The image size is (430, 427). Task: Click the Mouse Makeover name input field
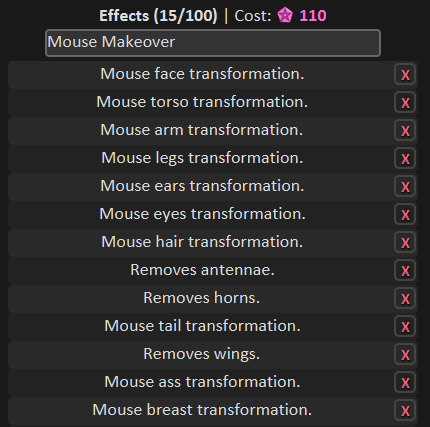213,43
